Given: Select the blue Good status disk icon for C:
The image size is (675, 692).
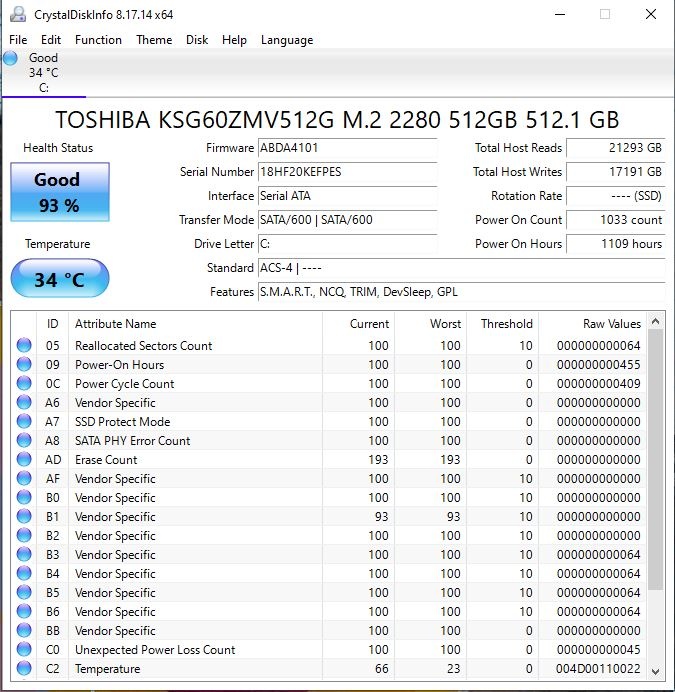Looking at the screenshot, I should [x=10, y=58].
